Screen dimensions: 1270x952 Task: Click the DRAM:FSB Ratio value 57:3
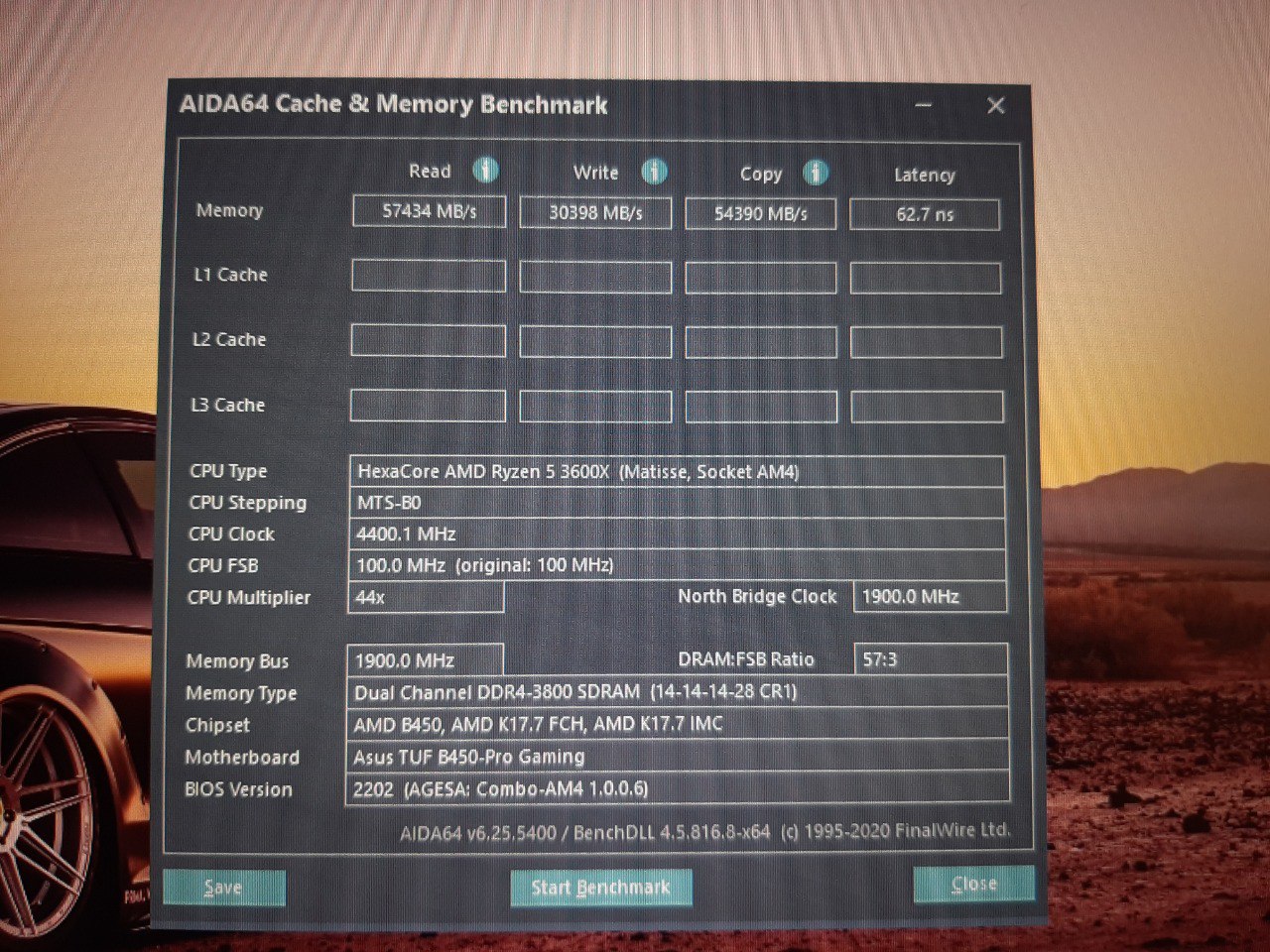932,659
